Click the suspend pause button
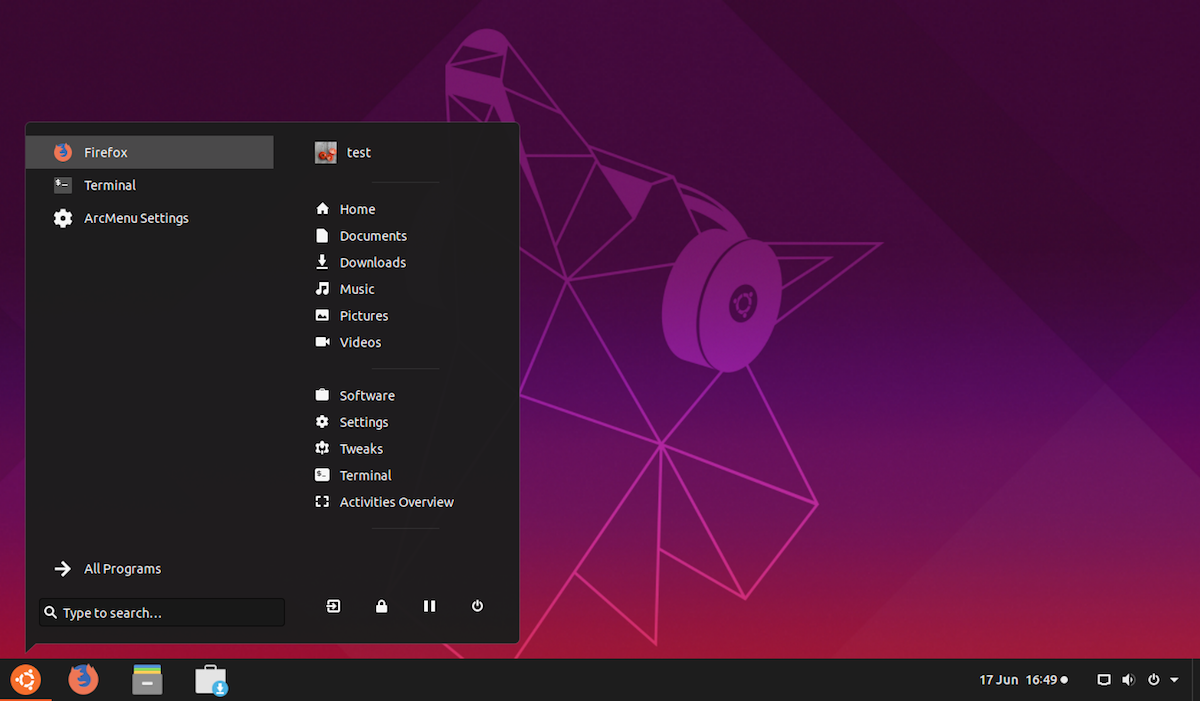Screen dimensions: 1200x701 pyautogui.click(x=429, y=606)
